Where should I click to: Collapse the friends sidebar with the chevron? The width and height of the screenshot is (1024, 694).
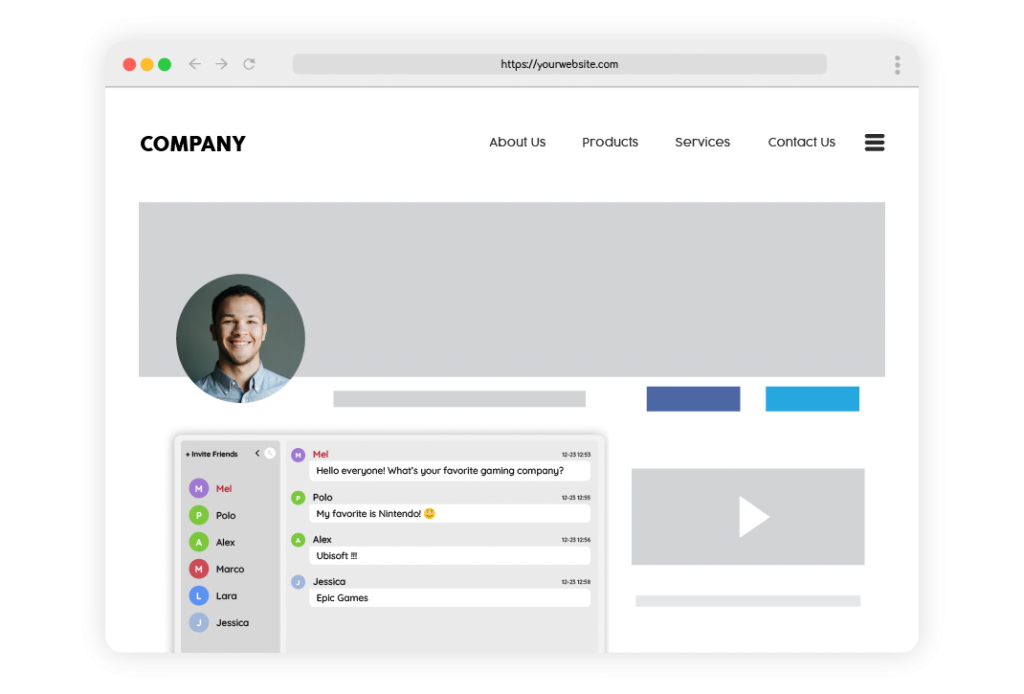point(257,454)
